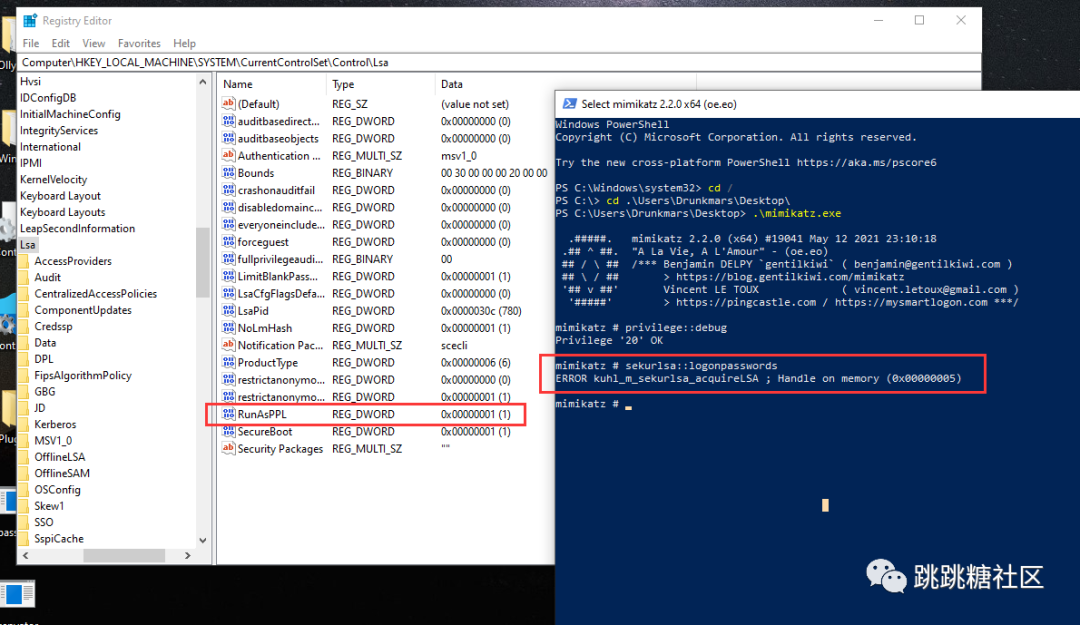Select the everyoneinclude... value icon

click(228, 224)
